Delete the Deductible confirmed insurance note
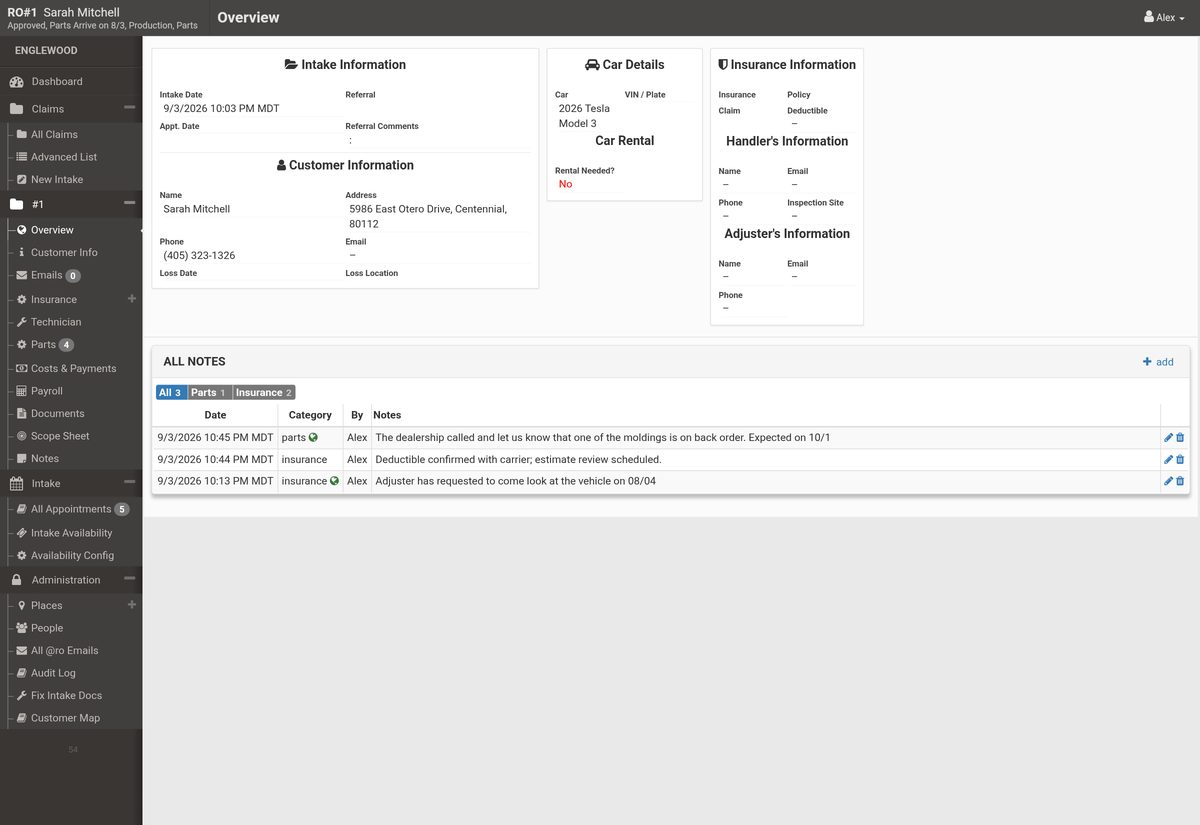The image size is (1200, 825). pyautogui.click(x=1180, y=460)
